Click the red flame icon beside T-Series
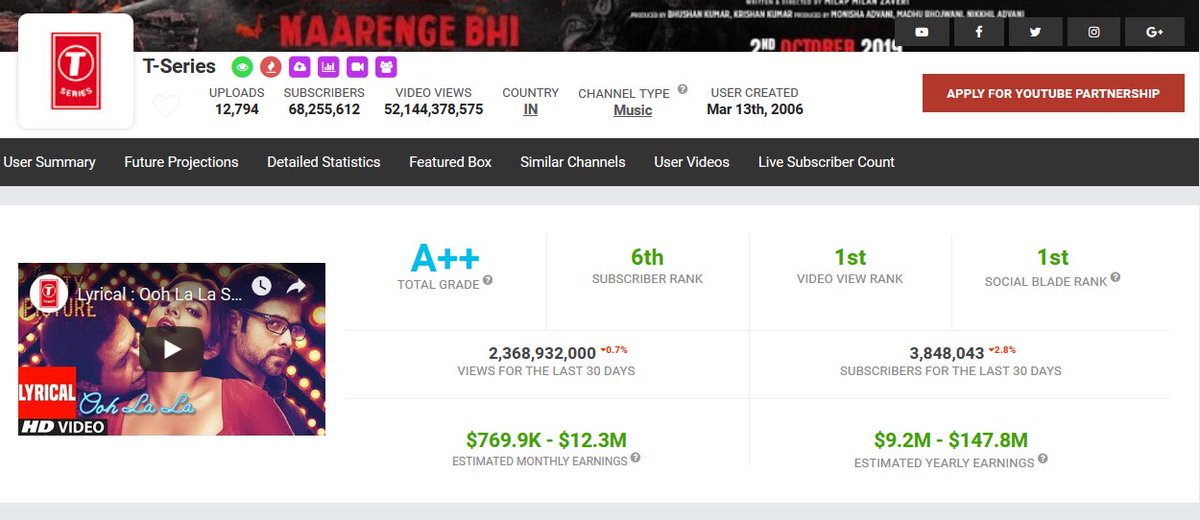This screenshot has height=520, width=1200. pos(270,67)
